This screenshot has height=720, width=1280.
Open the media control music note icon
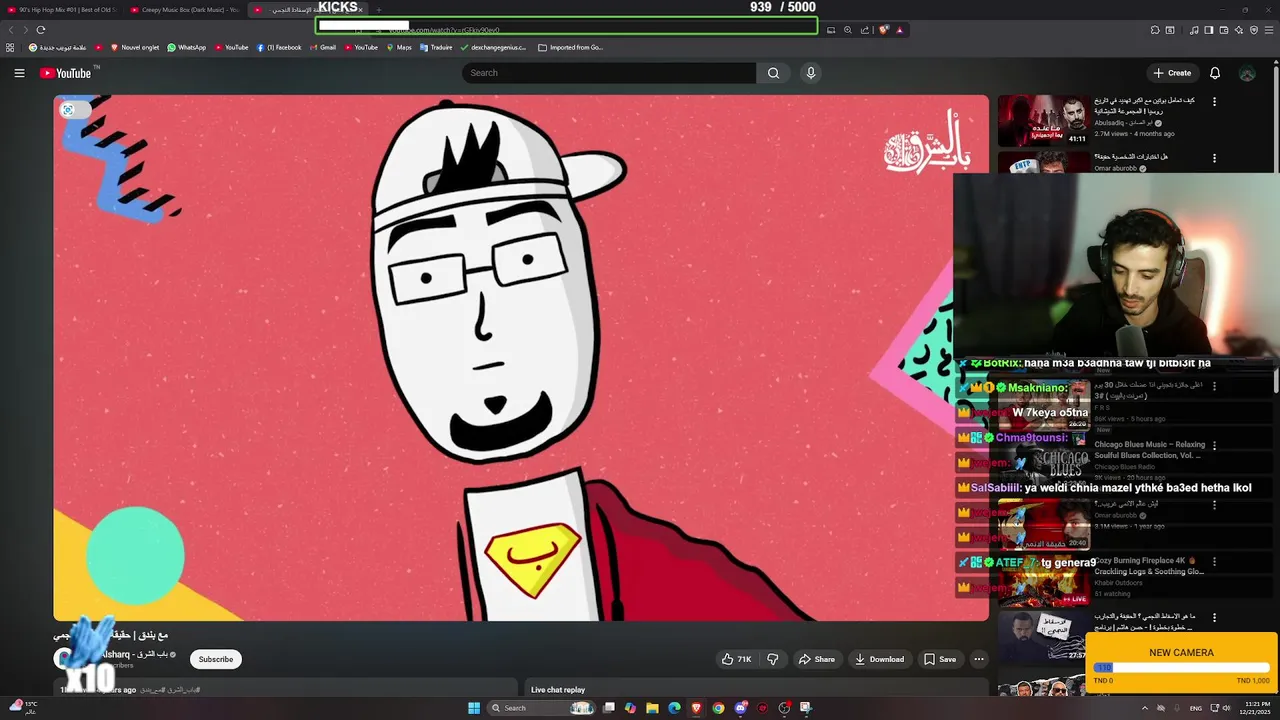pos(1195,30)
